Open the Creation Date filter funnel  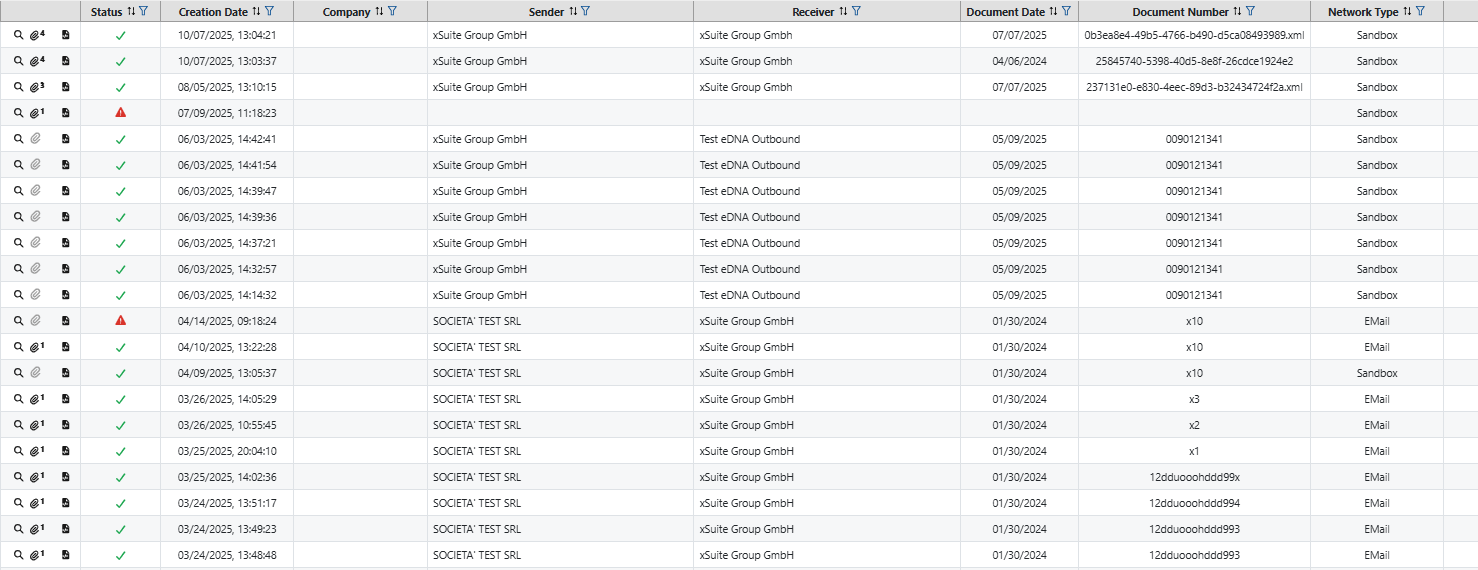(x=270, y=11)
